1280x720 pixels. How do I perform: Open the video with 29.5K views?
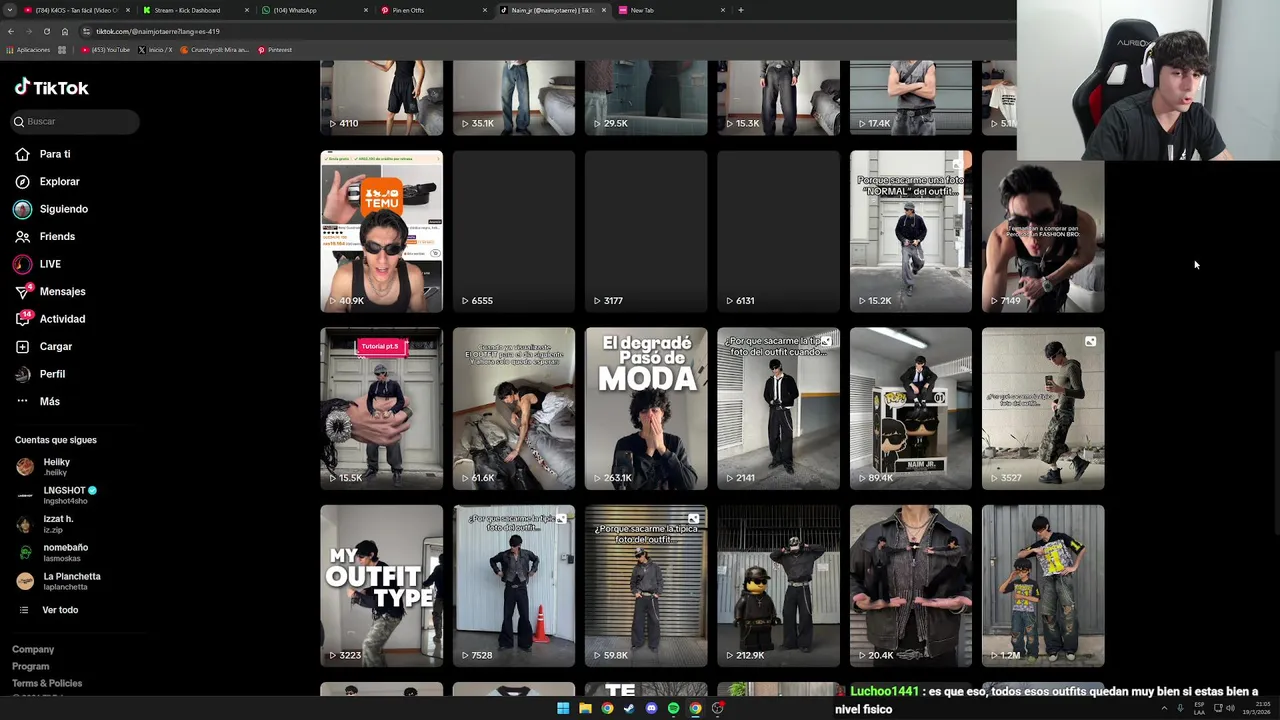pyautogui.click(x=645, y=97)
